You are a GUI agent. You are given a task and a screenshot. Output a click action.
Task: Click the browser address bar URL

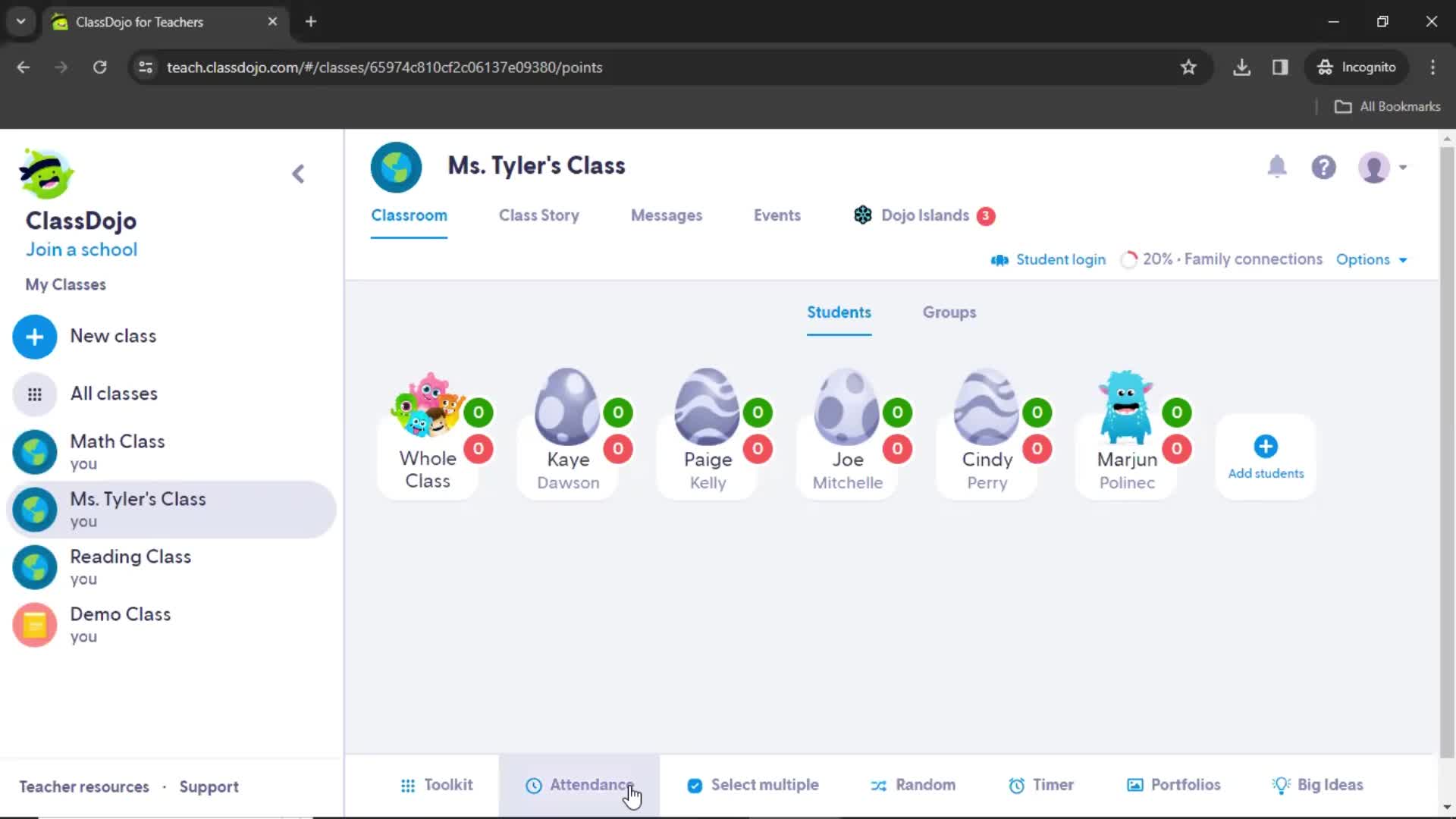(384, 67)
